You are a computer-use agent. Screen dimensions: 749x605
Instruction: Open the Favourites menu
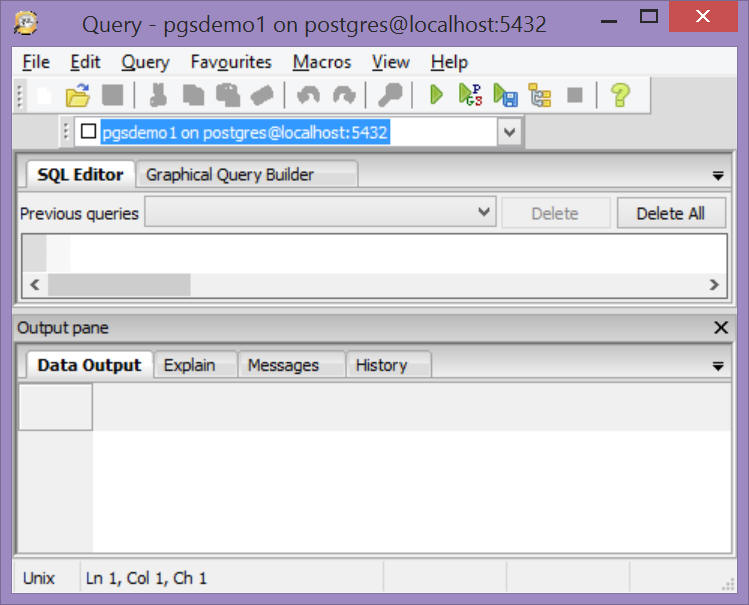(231, 62)
